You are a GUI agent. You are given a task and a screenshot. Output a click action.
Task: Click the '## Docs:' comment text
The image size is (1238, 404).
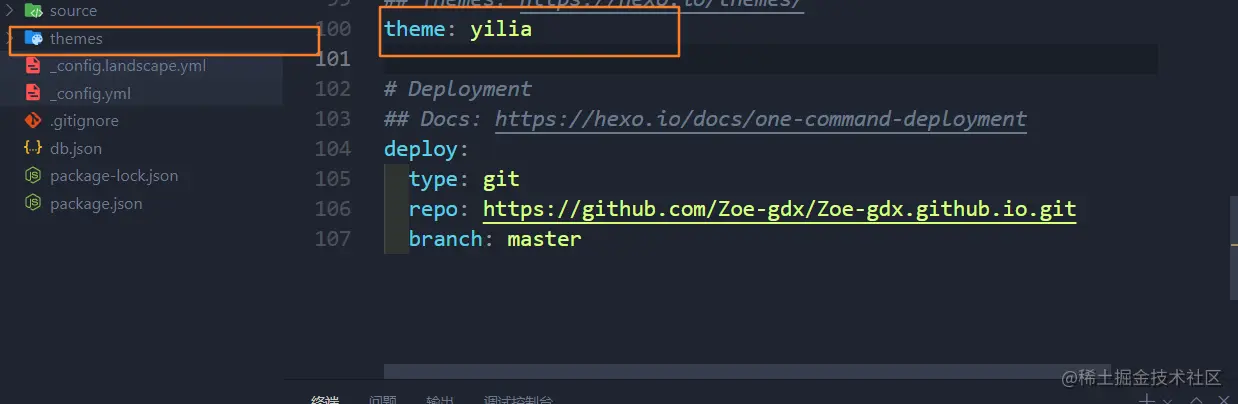tap(433, 119)
